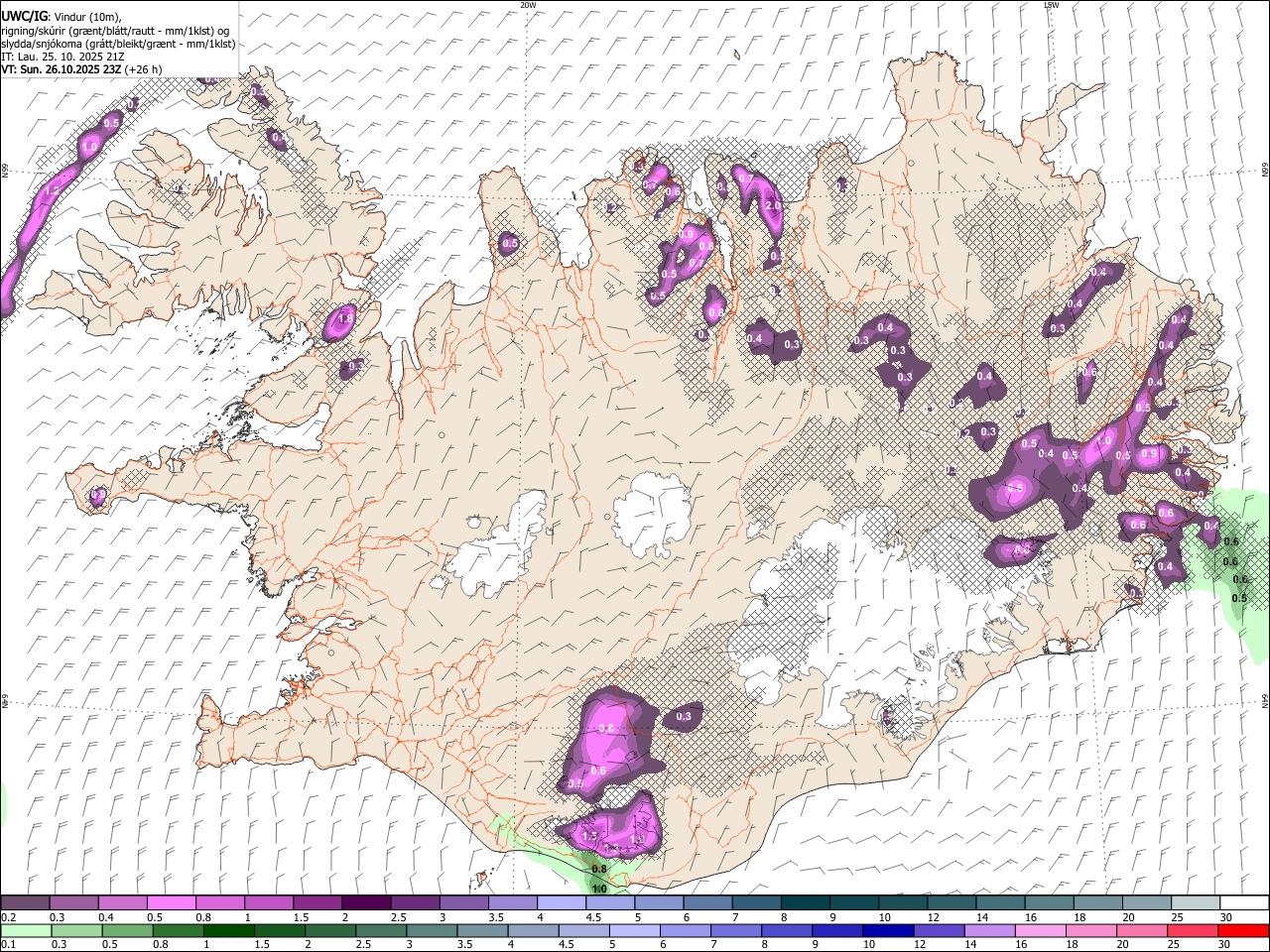Viewport: 1270px width, 952px height.
Task: Click the '4.5' label under the lower legend row
Action: click(x=569, y=945)
